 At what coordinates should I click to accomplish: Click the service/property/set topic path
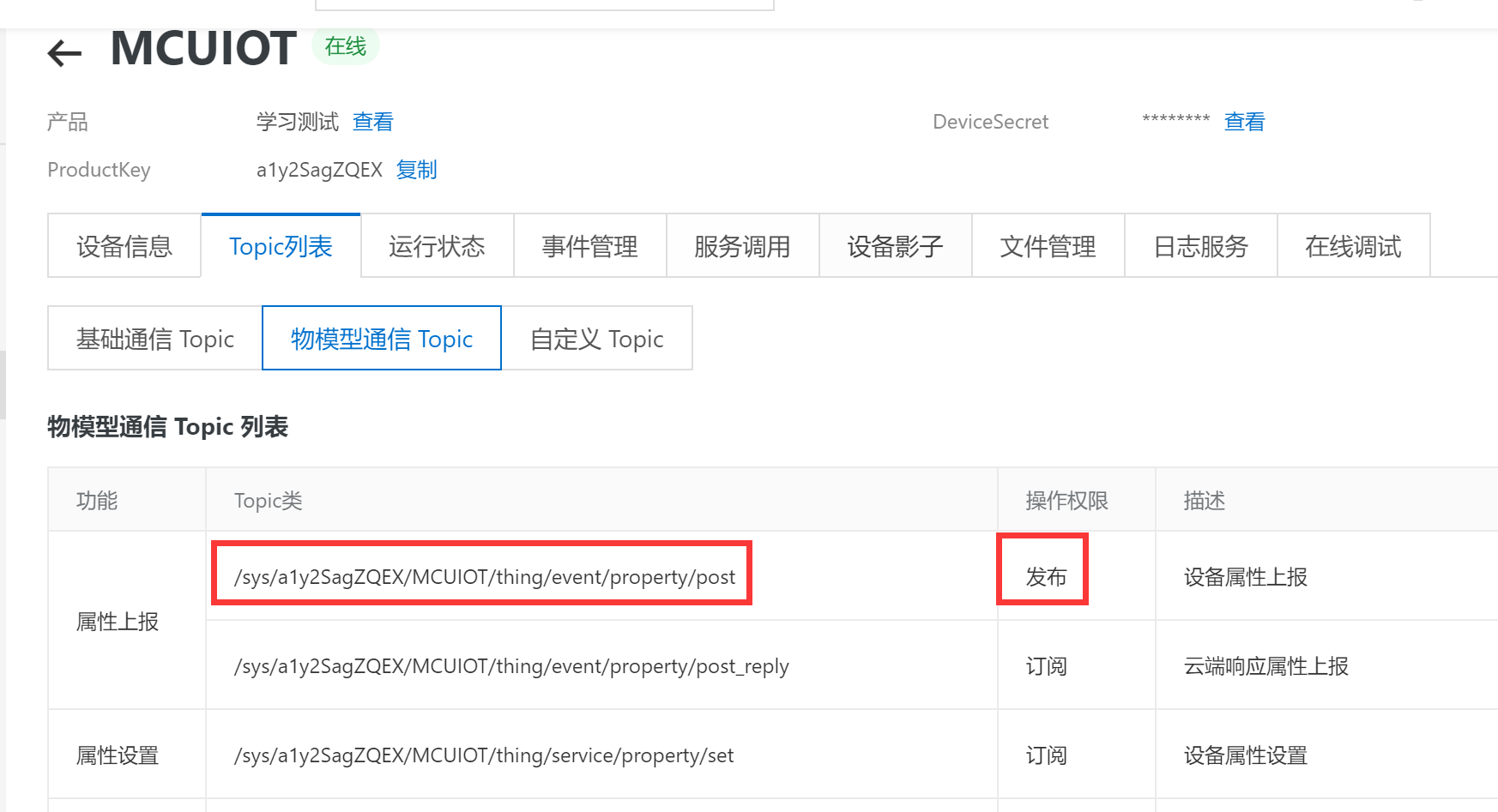click(x=484, y=755)
